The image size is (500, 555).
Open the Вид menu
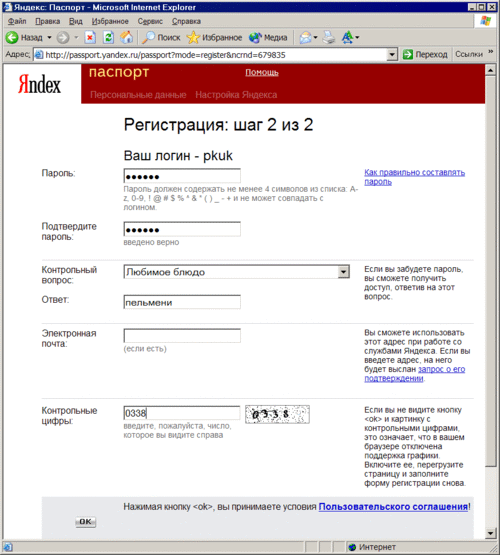coord(75,21)
